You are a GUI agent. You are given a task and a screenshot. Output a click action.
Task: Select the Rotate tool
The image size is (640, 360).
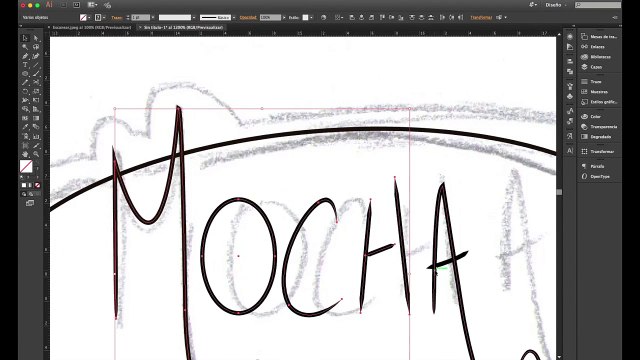(25, 91)
